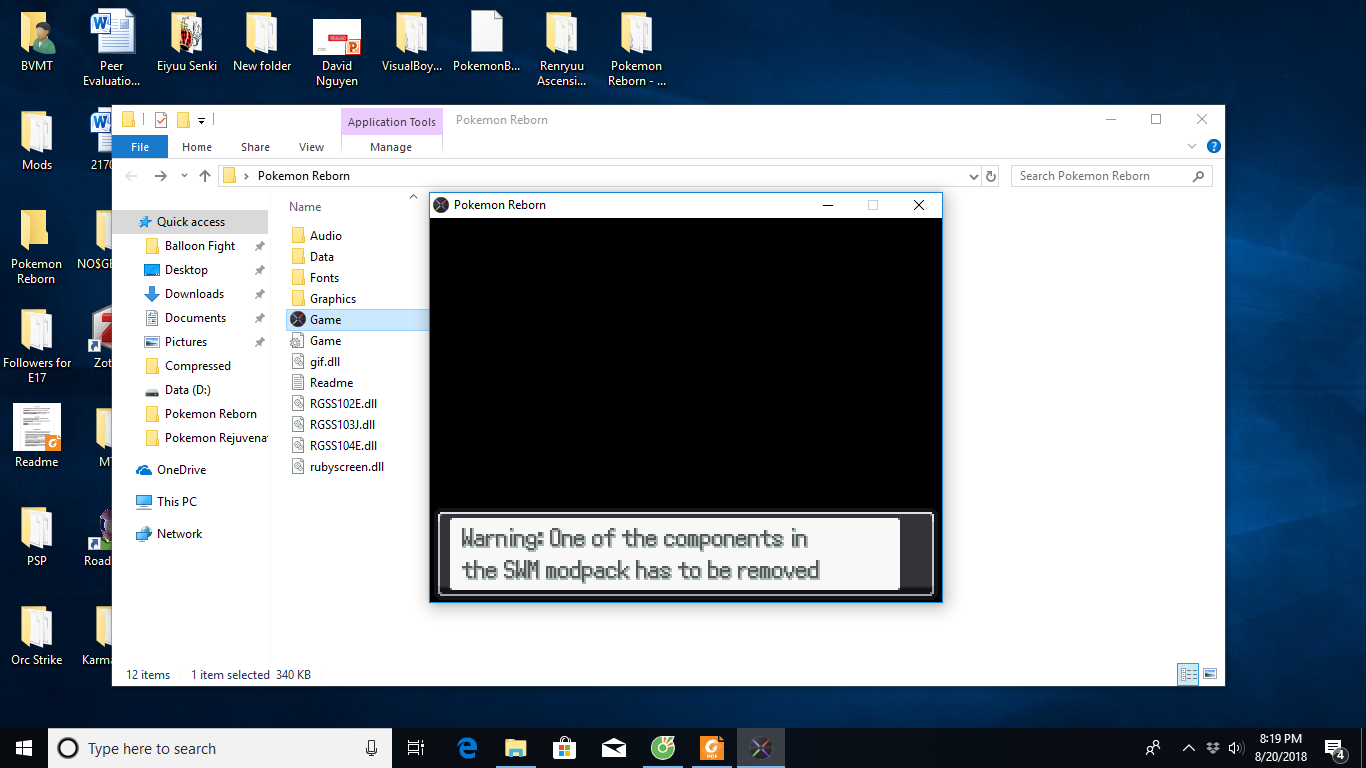Click the Task View taskbar icon

coord(416,748)
